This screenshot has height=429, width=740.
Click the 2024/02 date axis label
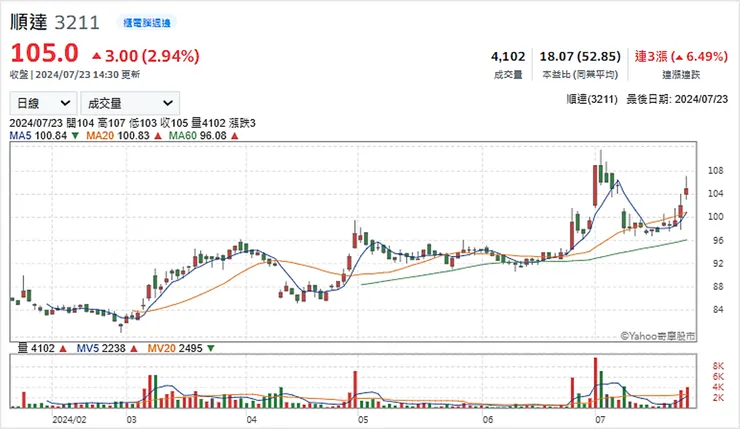coord(69,420)
